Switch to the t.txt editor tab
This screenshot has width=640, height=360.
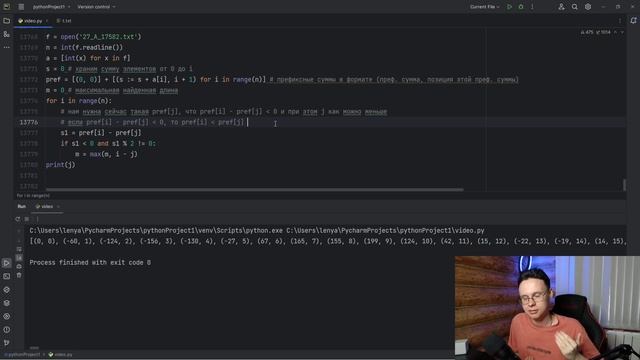point(64,21)
